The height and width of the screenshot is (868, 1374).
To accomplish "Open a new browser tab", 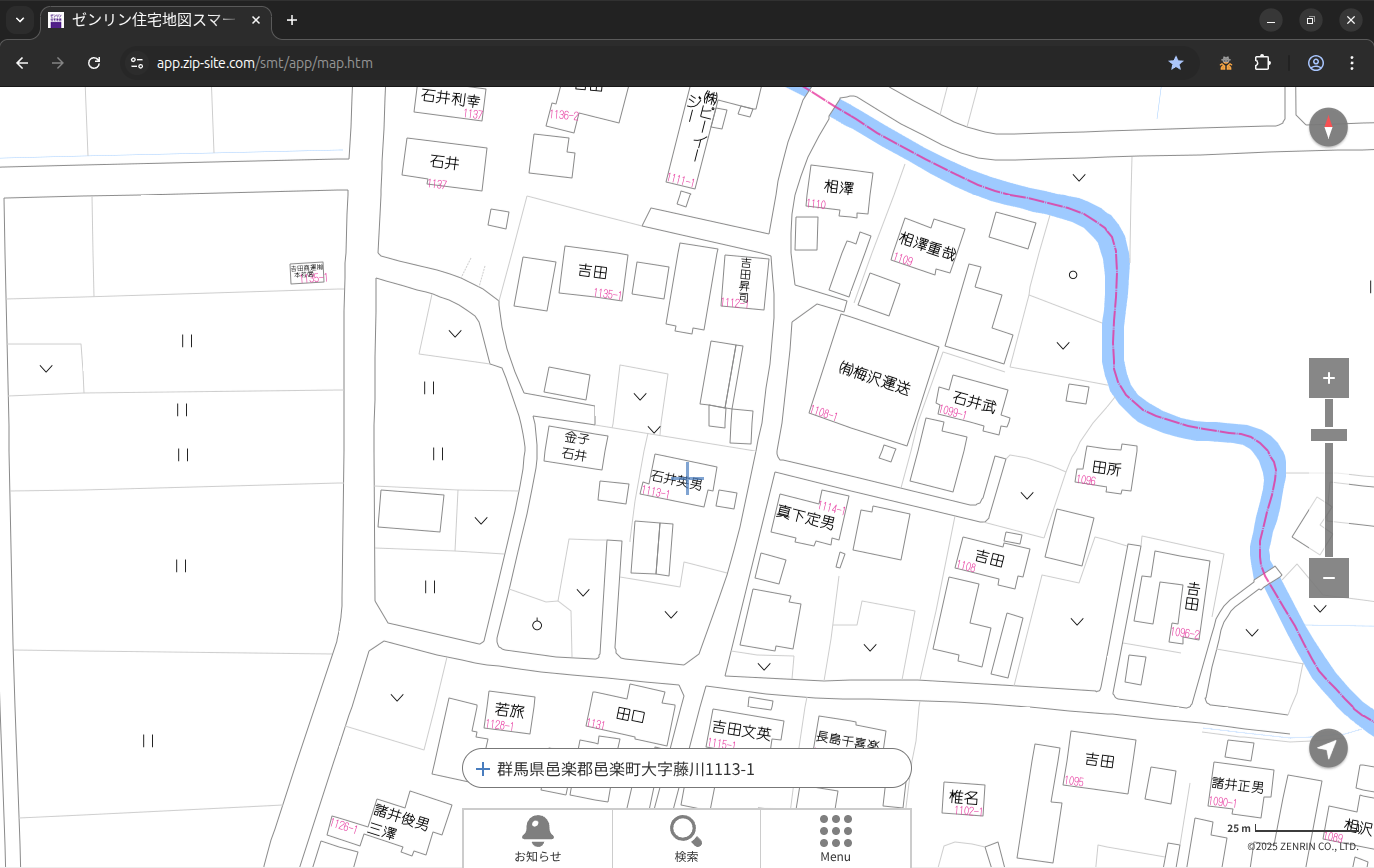I will 292,20.
